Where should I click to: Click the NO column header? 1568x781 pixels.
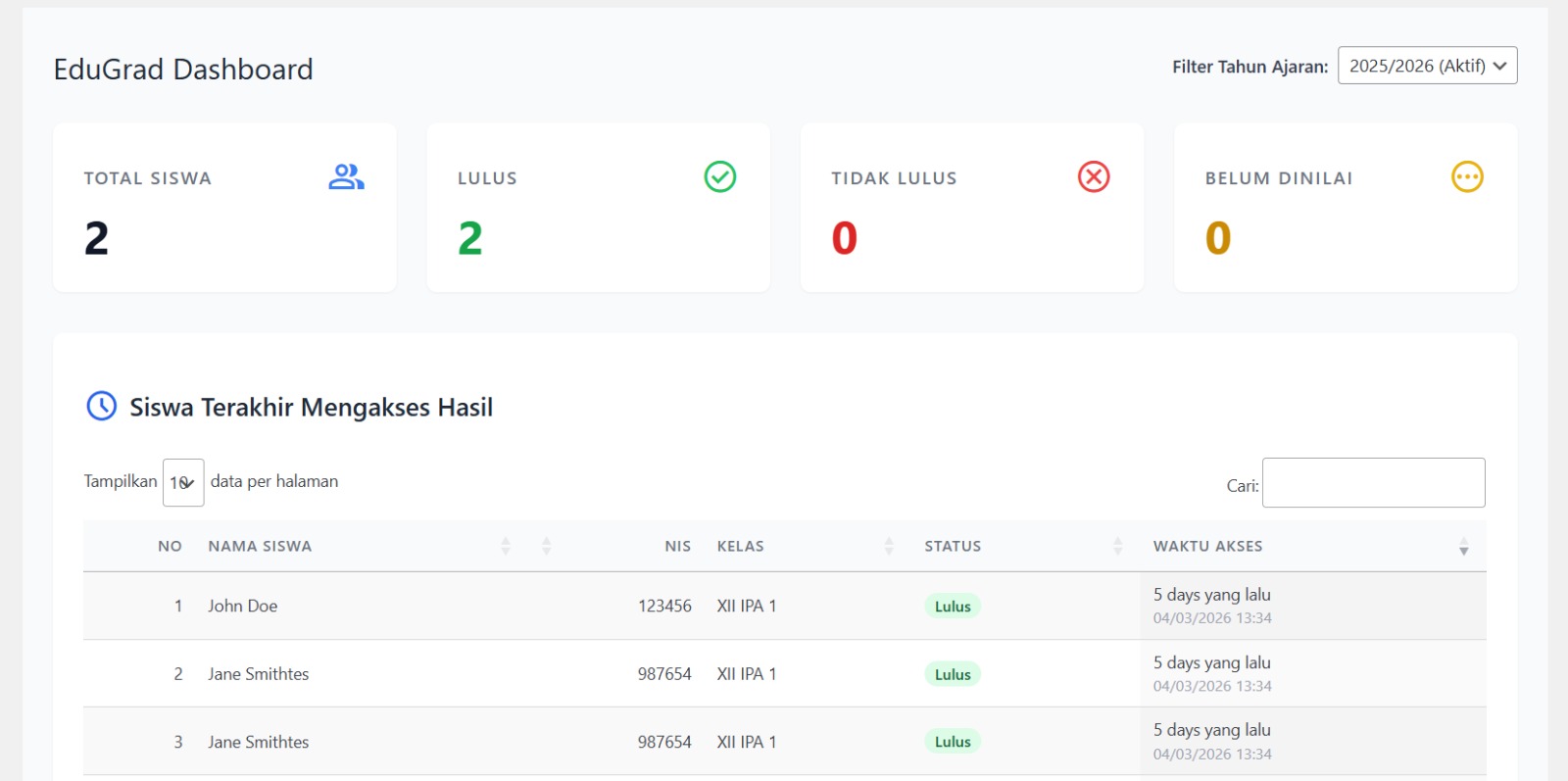[170, 547]
